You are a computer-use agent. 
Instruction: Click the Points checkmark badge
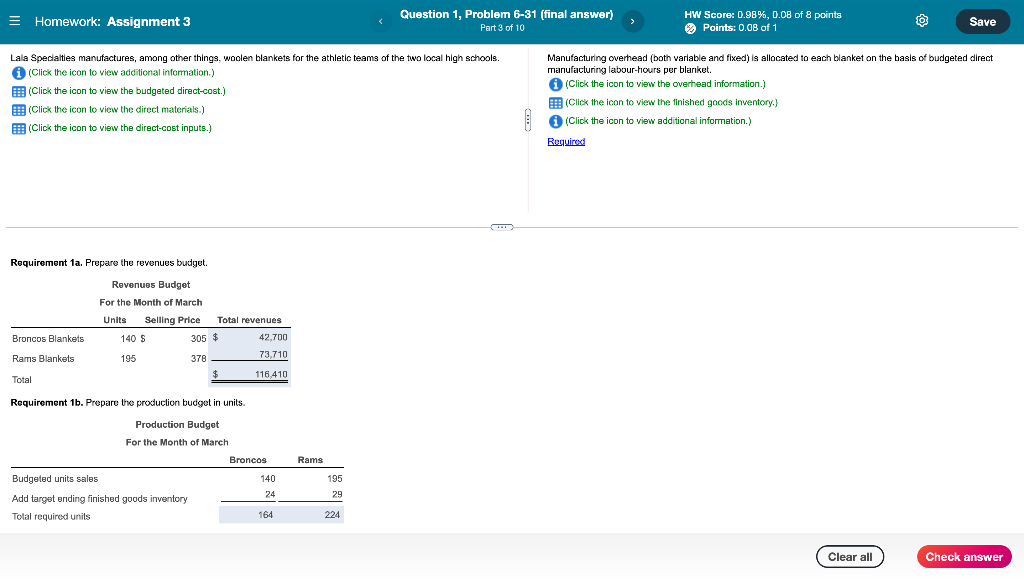(691, 25)
